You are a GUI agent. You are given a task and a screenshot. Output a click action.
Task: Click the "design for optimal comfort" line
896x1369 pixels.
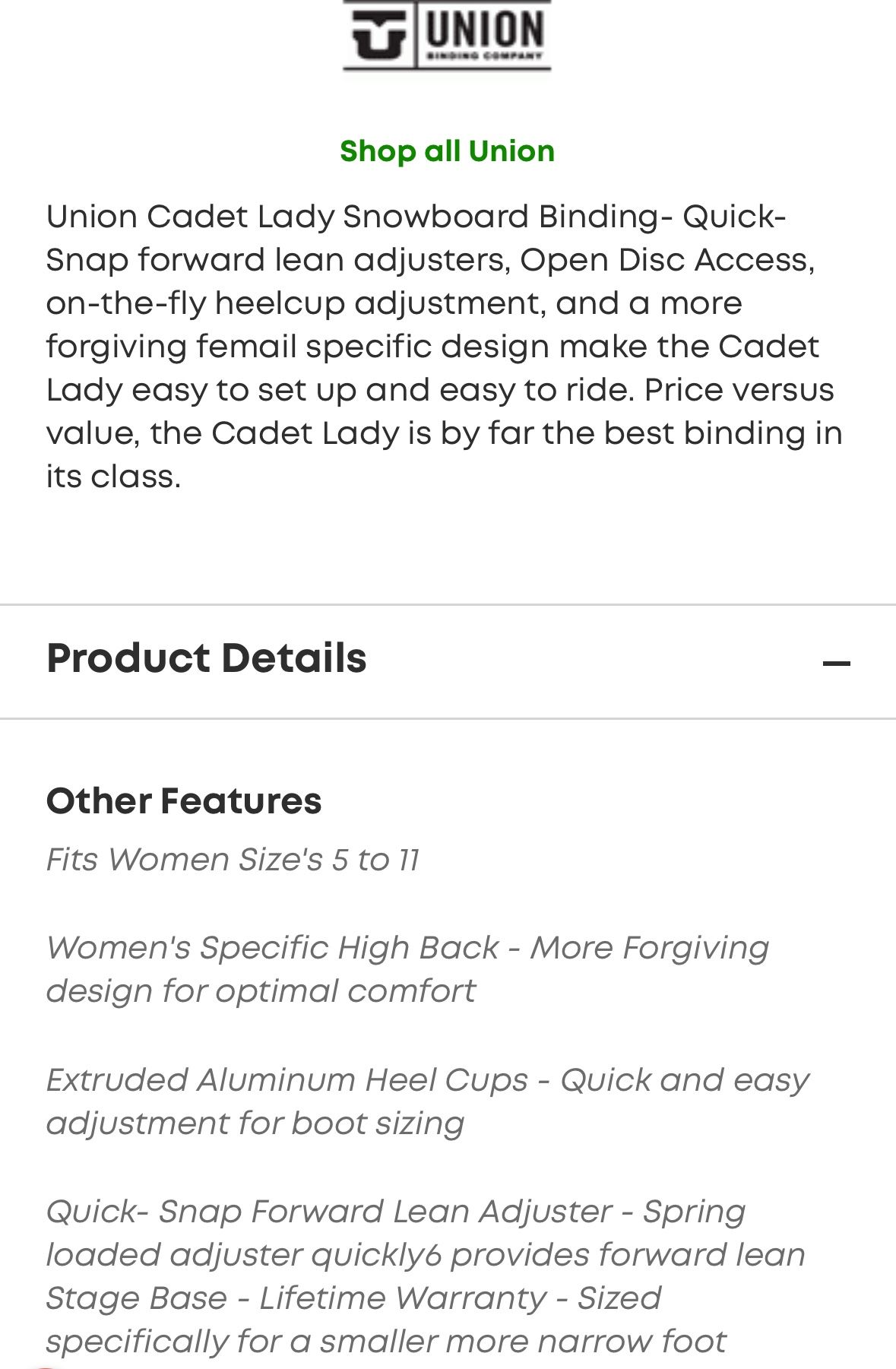[x=261, y=991]
